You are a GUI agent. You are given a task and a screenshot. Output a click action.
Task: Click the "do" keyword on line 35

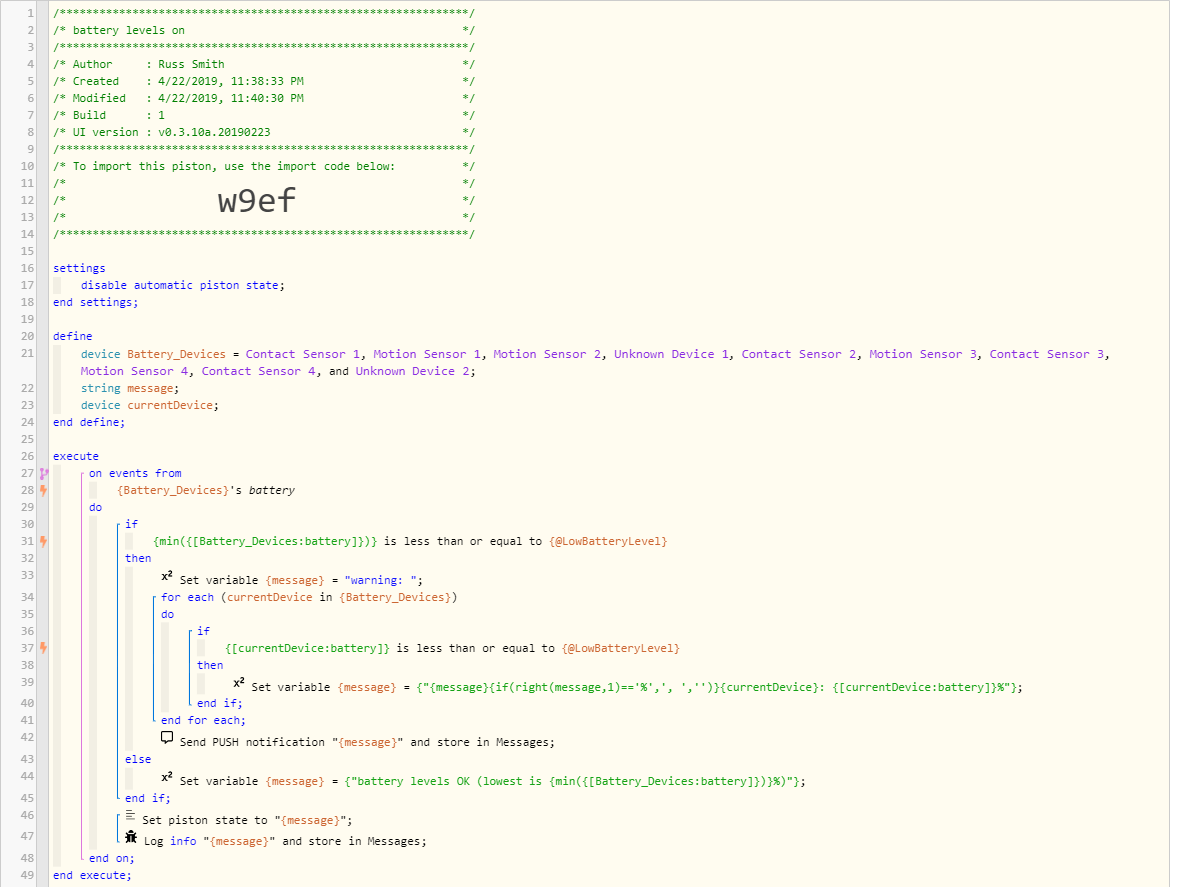point(168,614)
